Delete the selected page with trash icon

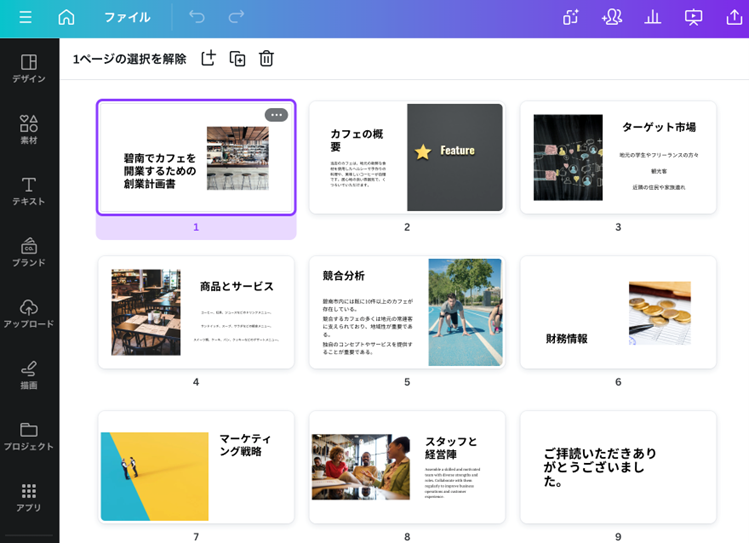tap(266, 58)
